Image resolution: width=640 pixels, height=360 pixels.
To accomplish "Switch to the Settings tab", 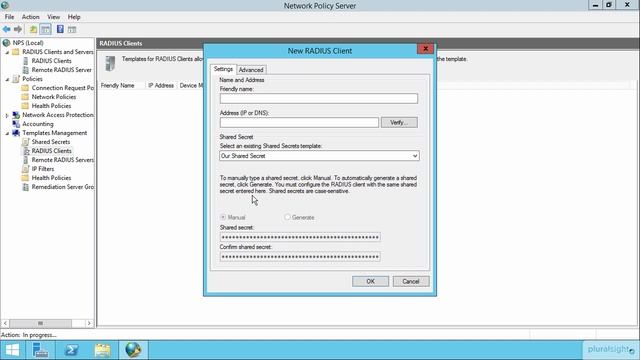I will click(223, 69).
